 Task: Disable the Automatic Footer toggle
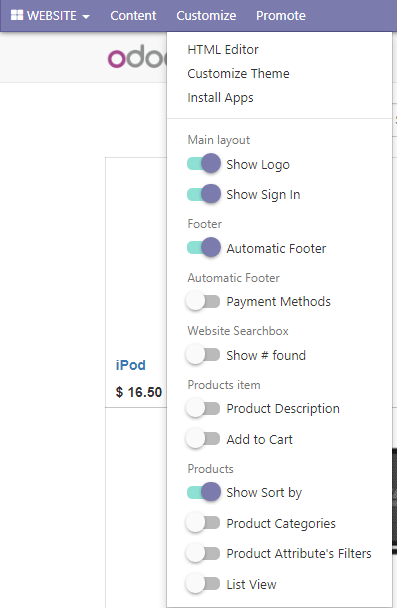pos(204,247)
